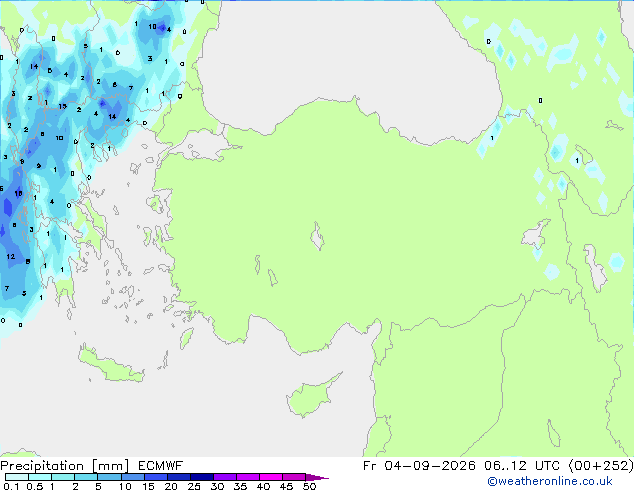Click the '(00+252)' forecast offset text
This screenshot has width=634, height=490.
pyautogui.click(x=601, y=466)
